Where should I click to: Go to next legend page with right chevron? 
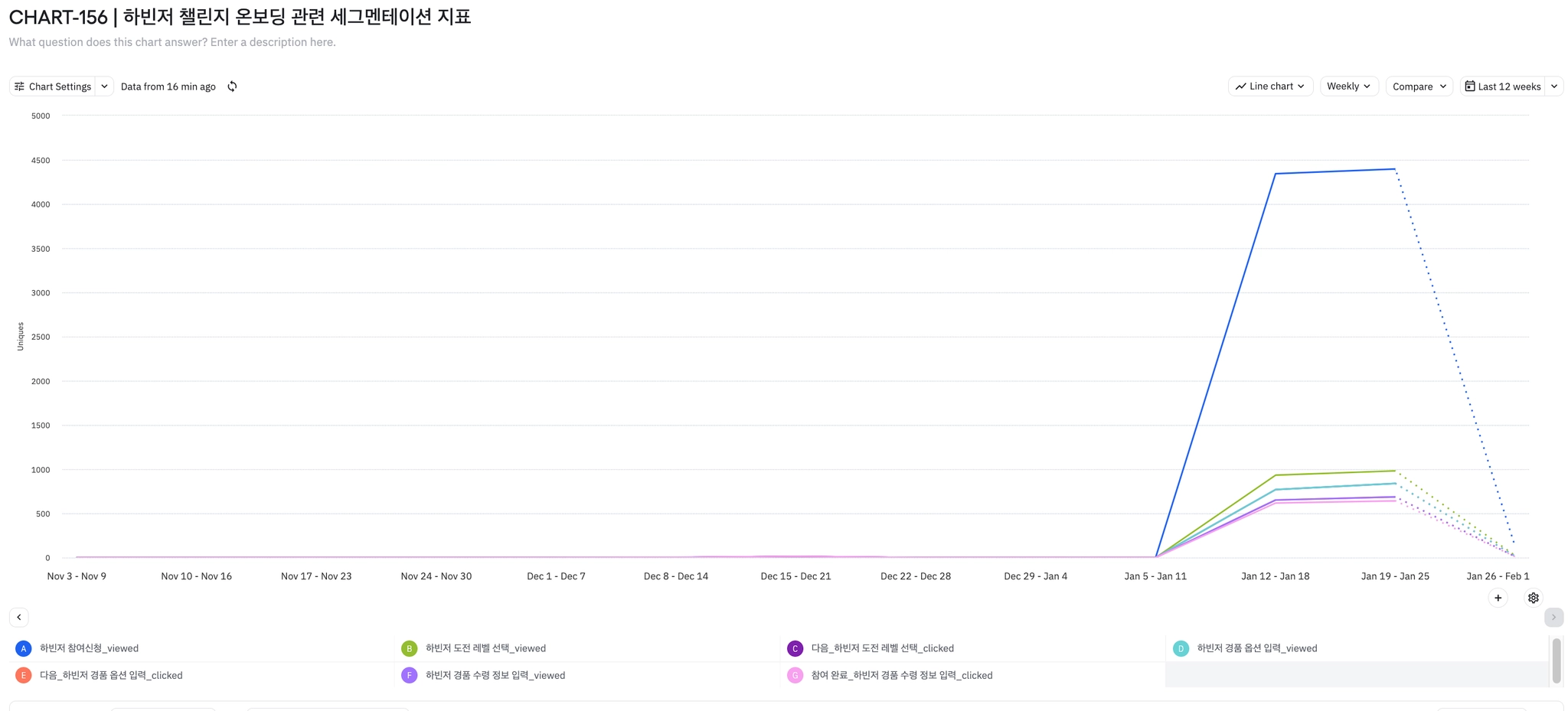tap(1553, 617)
